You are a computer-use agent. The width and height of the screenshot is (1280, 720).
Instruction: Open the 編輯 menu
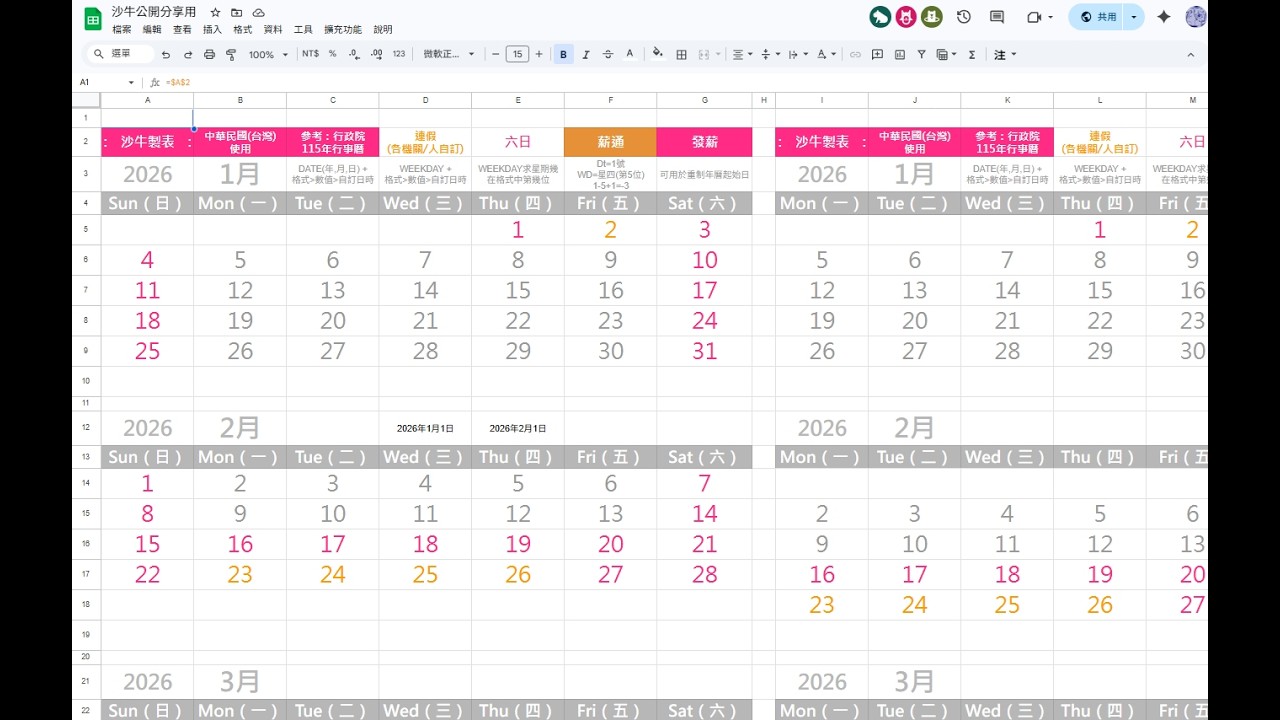click(x=152, y=30)
